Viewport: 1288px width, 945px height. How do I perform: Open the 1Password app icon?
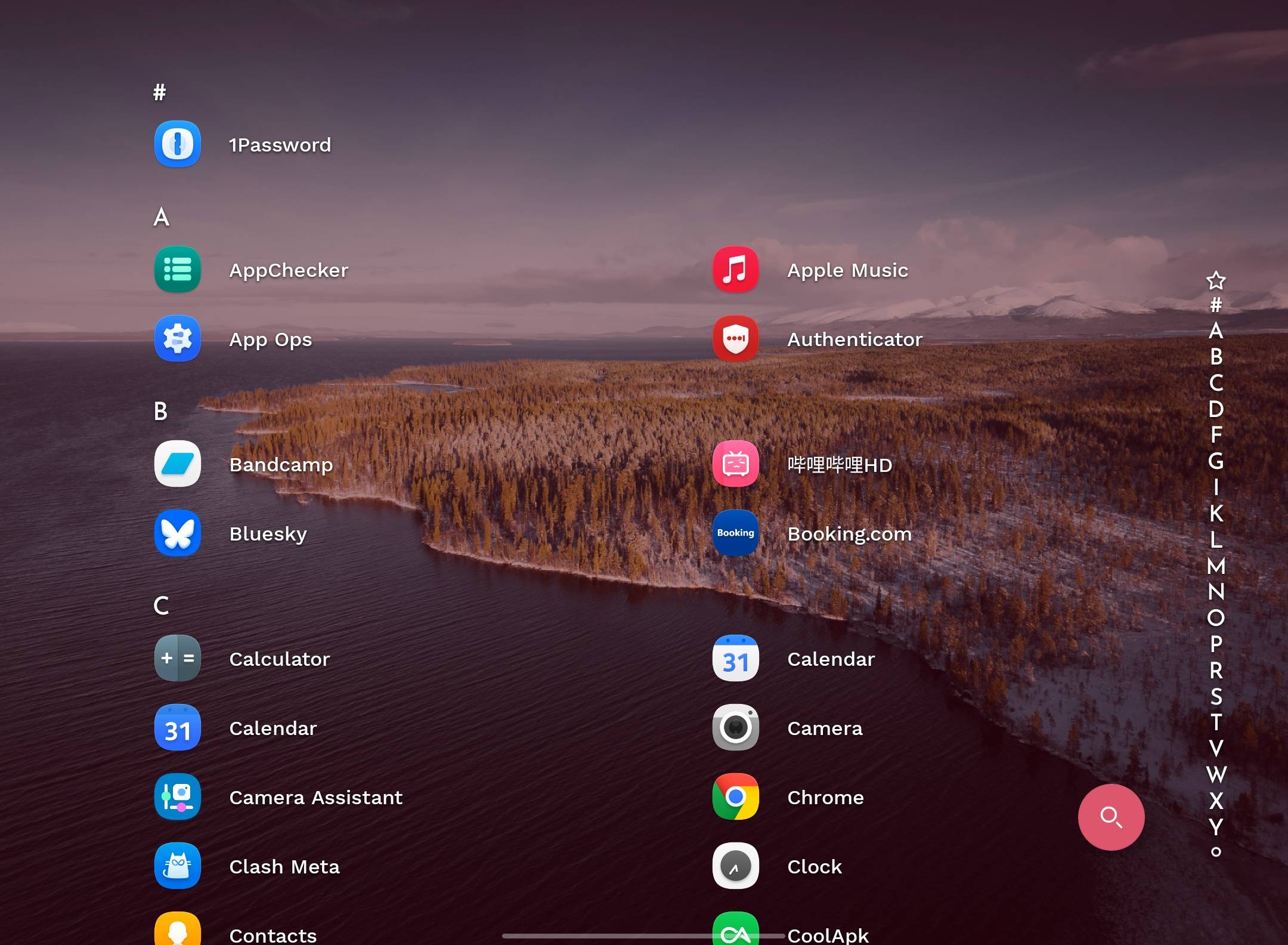pos(177,144)
